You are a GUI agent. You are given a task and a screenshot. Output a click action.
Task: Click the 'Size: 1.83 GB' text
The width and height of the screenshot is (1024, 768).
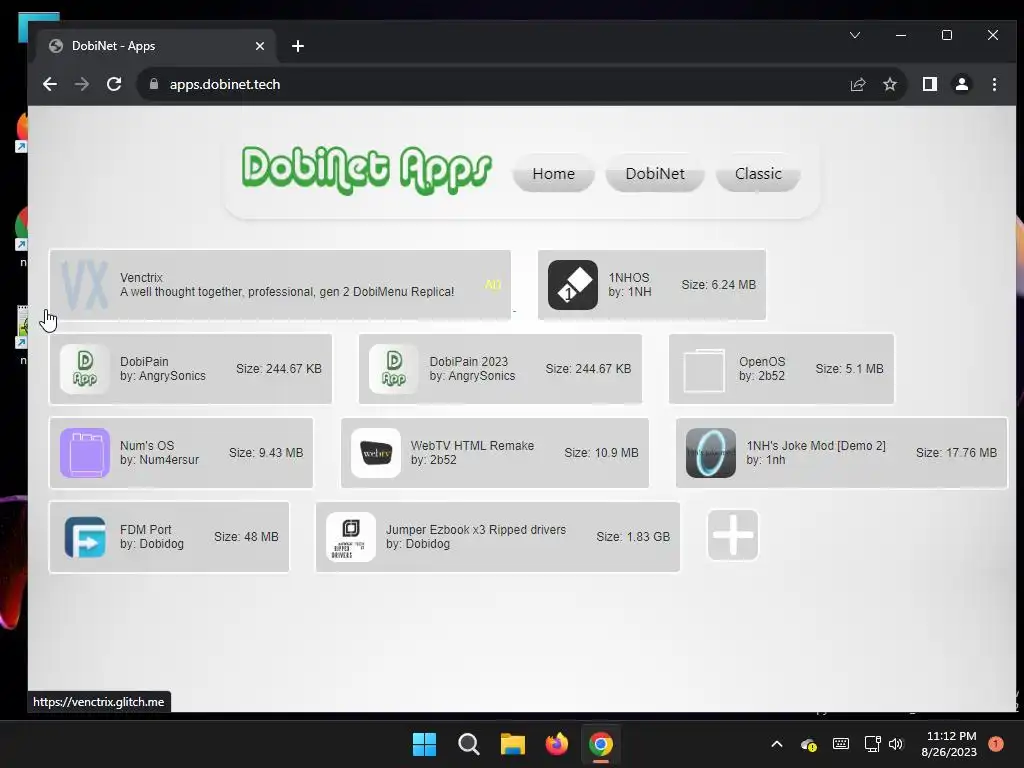pyautogui.click(x=633, y=537)
